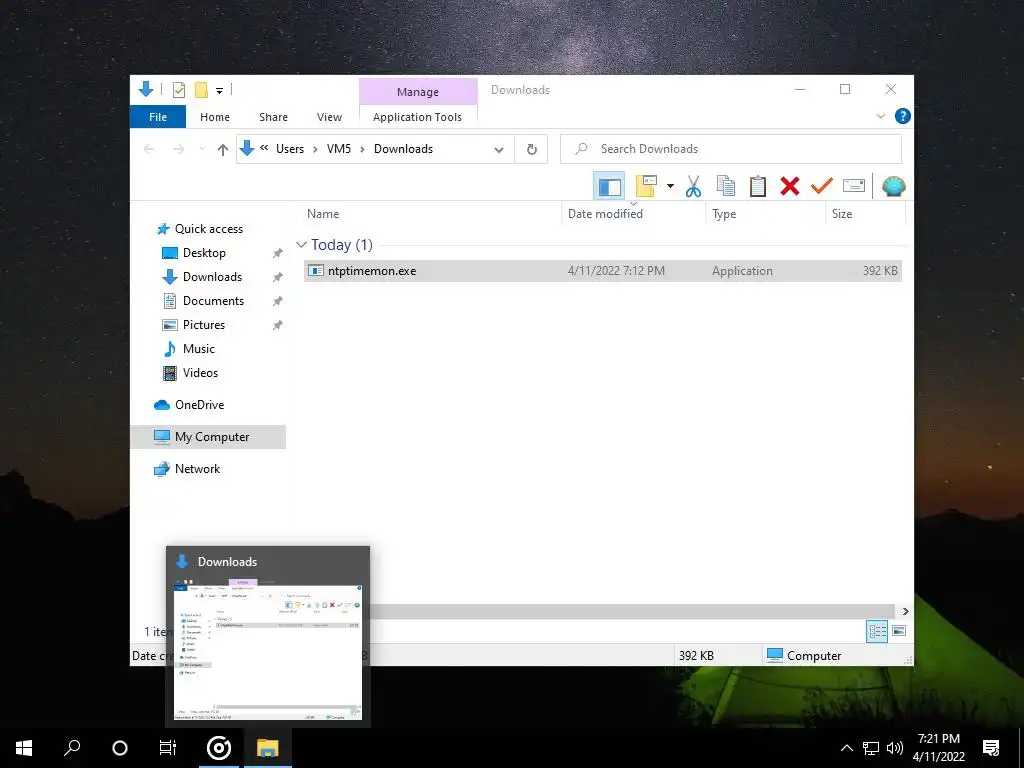Click the blue Help question mark icon
This screenshot has width=1024, height=768.
click(x=903, y=116)
